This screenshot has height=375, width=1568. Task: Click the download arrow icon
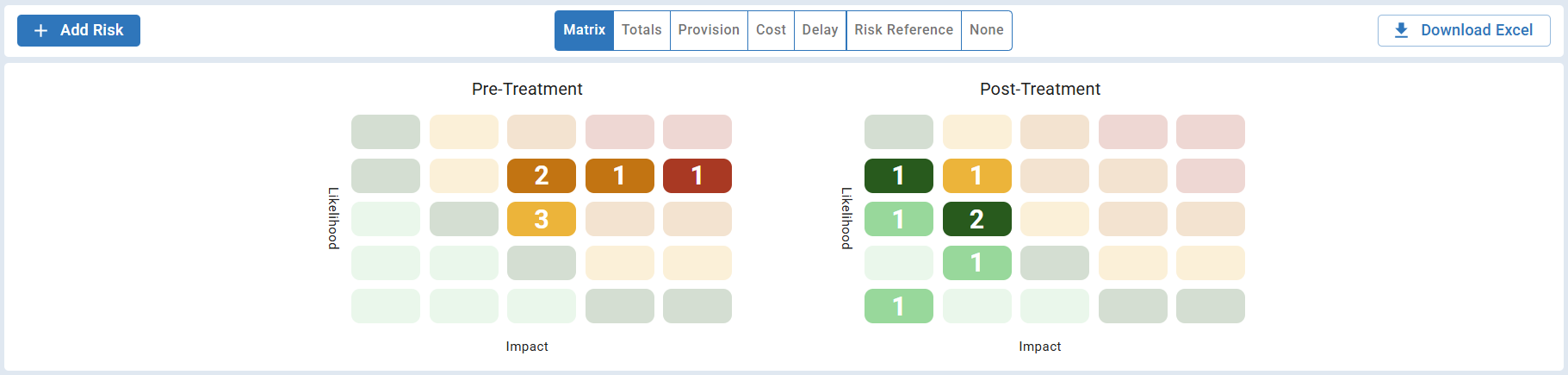tap(1401, 30)
